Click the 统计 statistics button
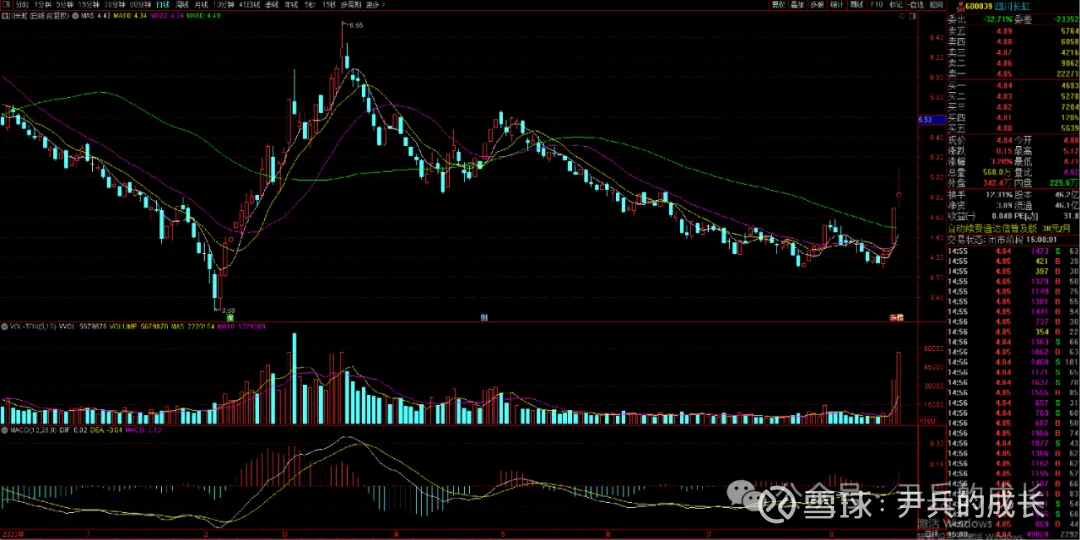 [x=836, y=5]
